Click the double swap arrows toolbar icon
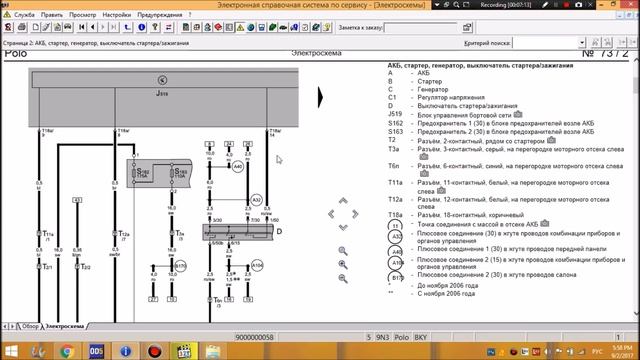 click(168, 27)
